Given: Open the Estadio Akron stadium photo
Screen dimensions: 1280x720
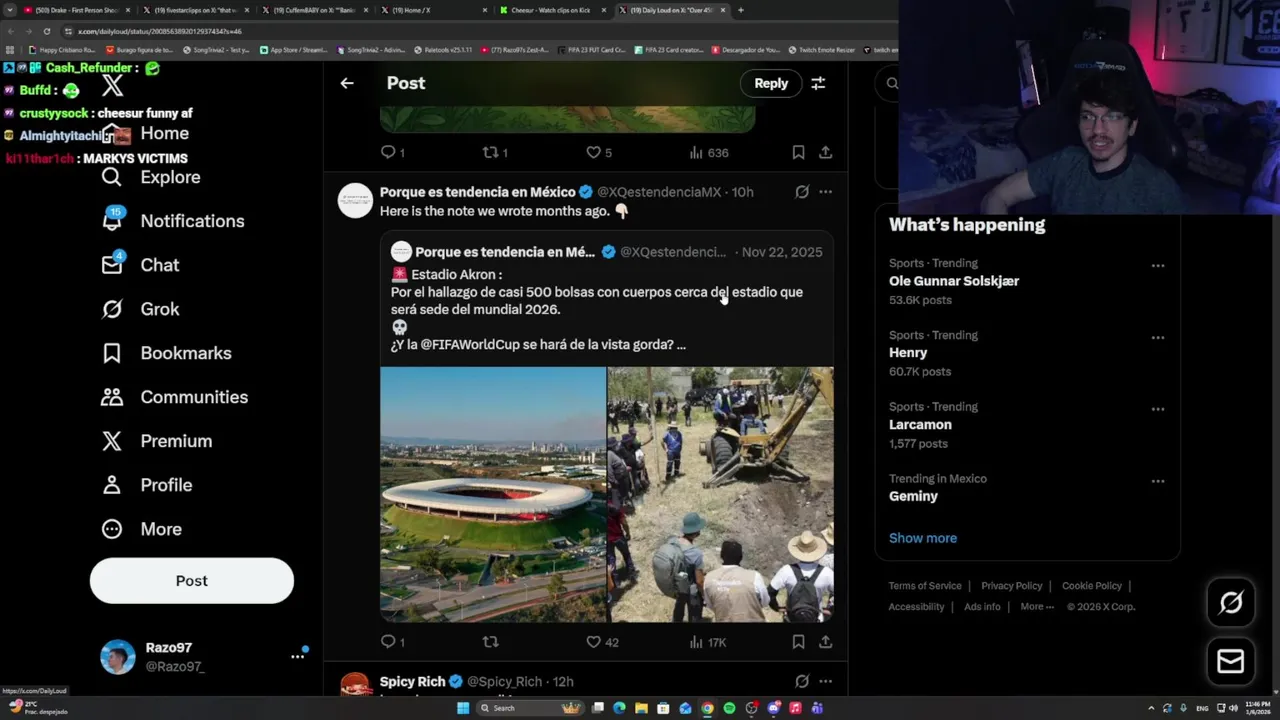Looking at the screenshot, I should click(x=493, y=494).
